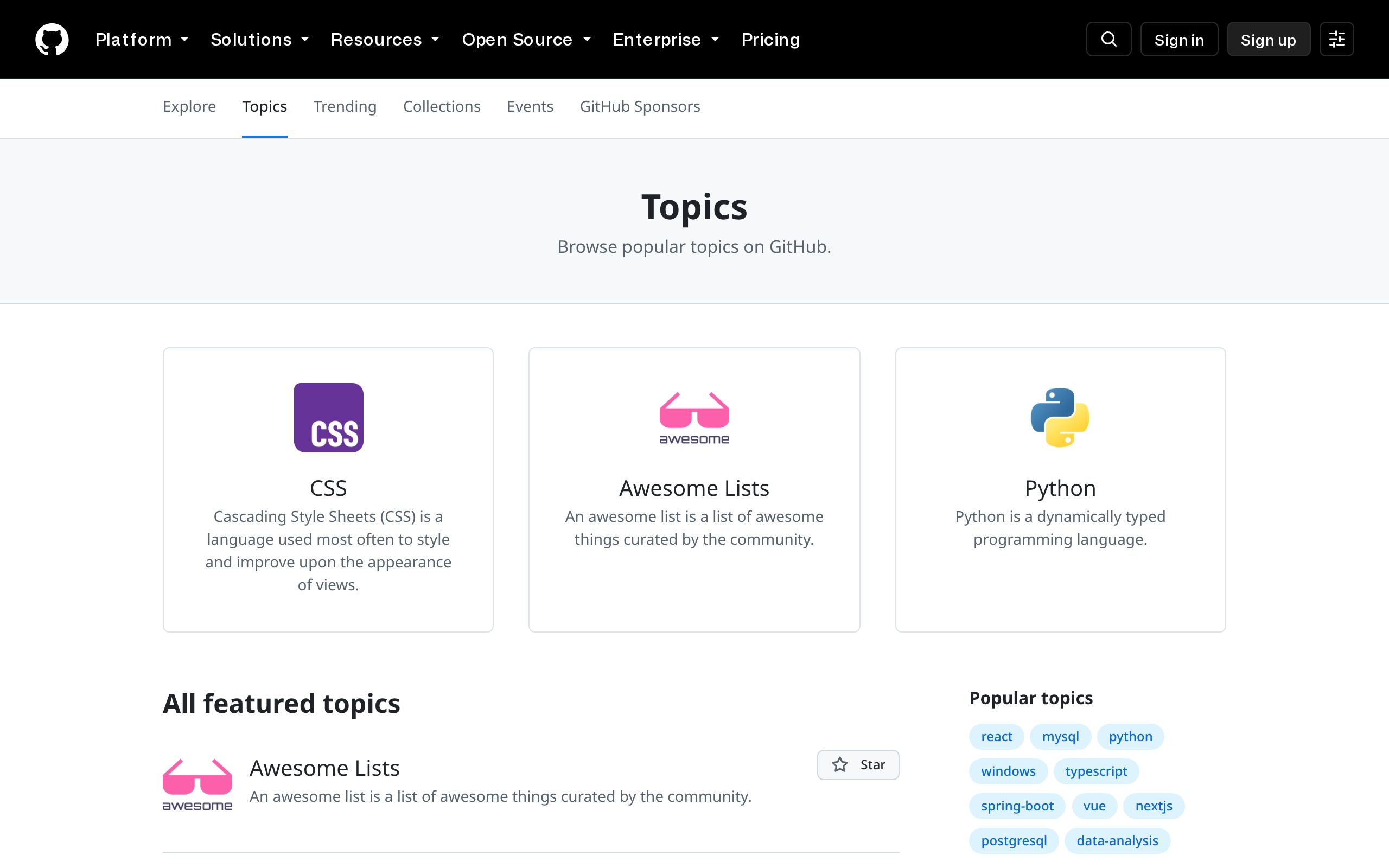Image resolution: width=1389 pixels, height=868 pixels.
Task: Select the vue topic tag
Action: pyautogui.click(x=1094, y=806)
